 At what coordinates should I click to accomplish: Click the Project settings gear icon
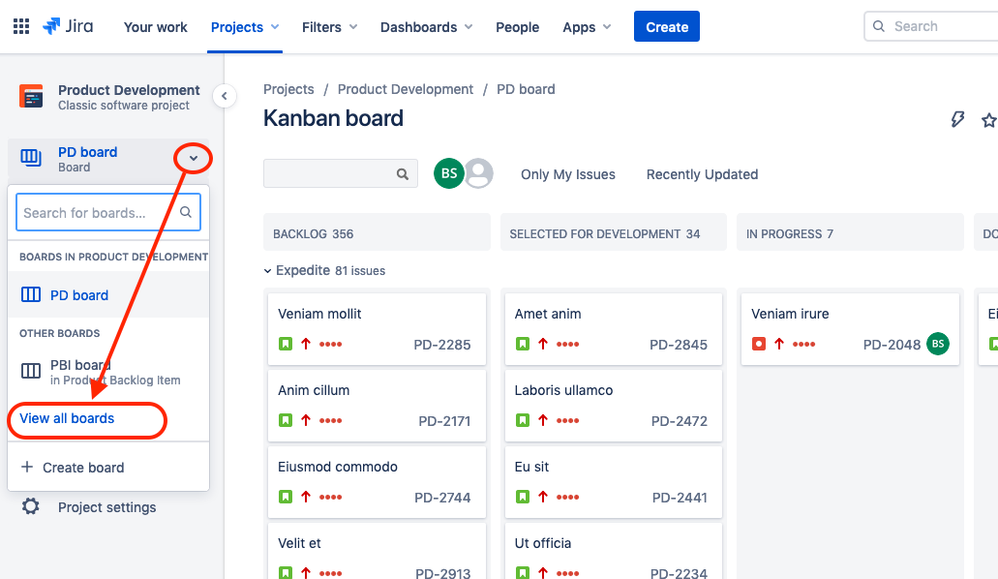click(x=31, y=506)
